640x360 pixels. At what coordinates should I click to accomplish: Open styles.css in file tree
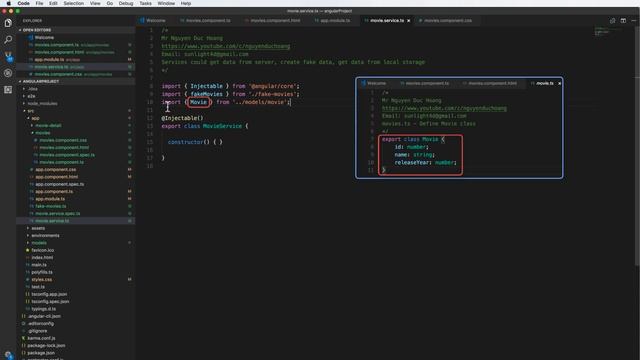[42, 280]
